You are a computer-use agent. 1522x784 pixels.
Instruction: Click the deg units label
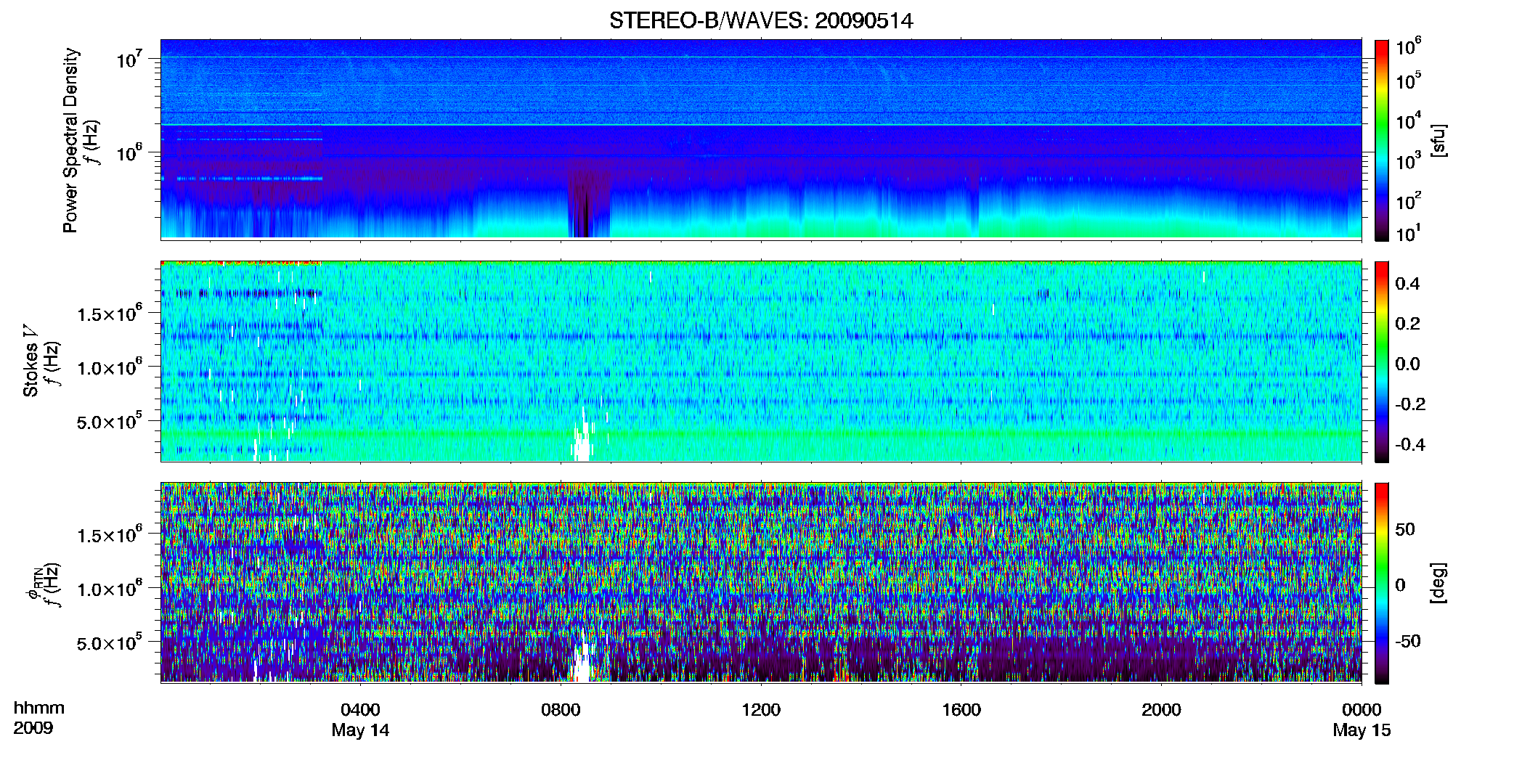pos(1438,583)
